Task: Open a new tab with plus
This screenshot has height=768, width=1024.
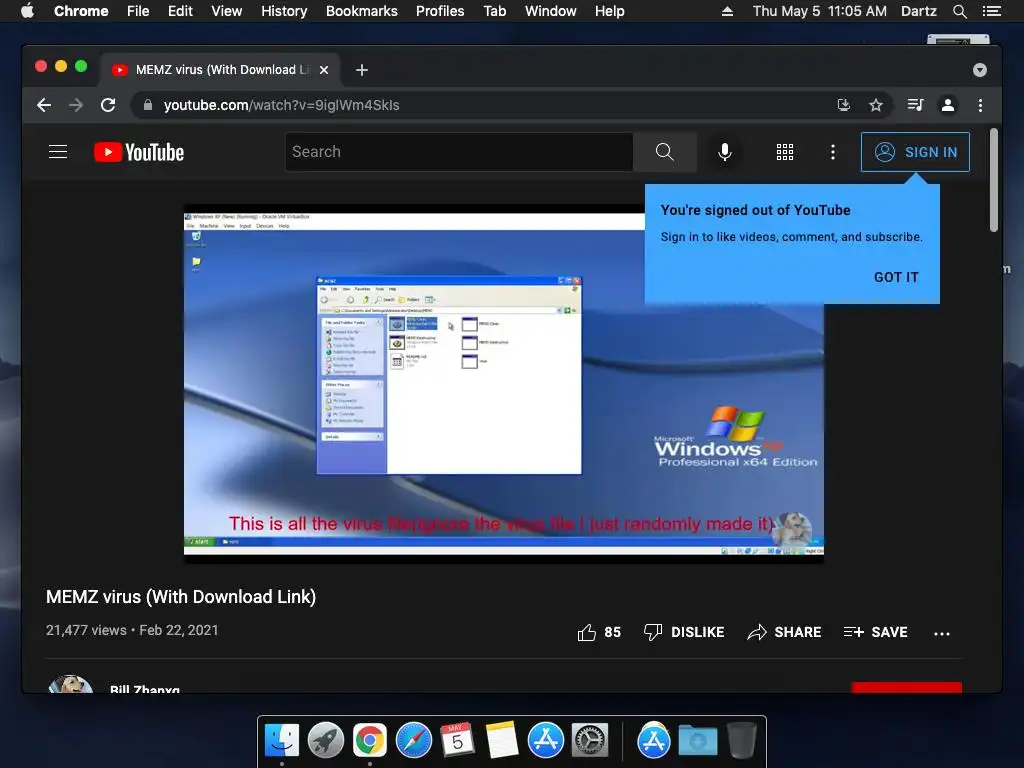Action: [362, 70]
